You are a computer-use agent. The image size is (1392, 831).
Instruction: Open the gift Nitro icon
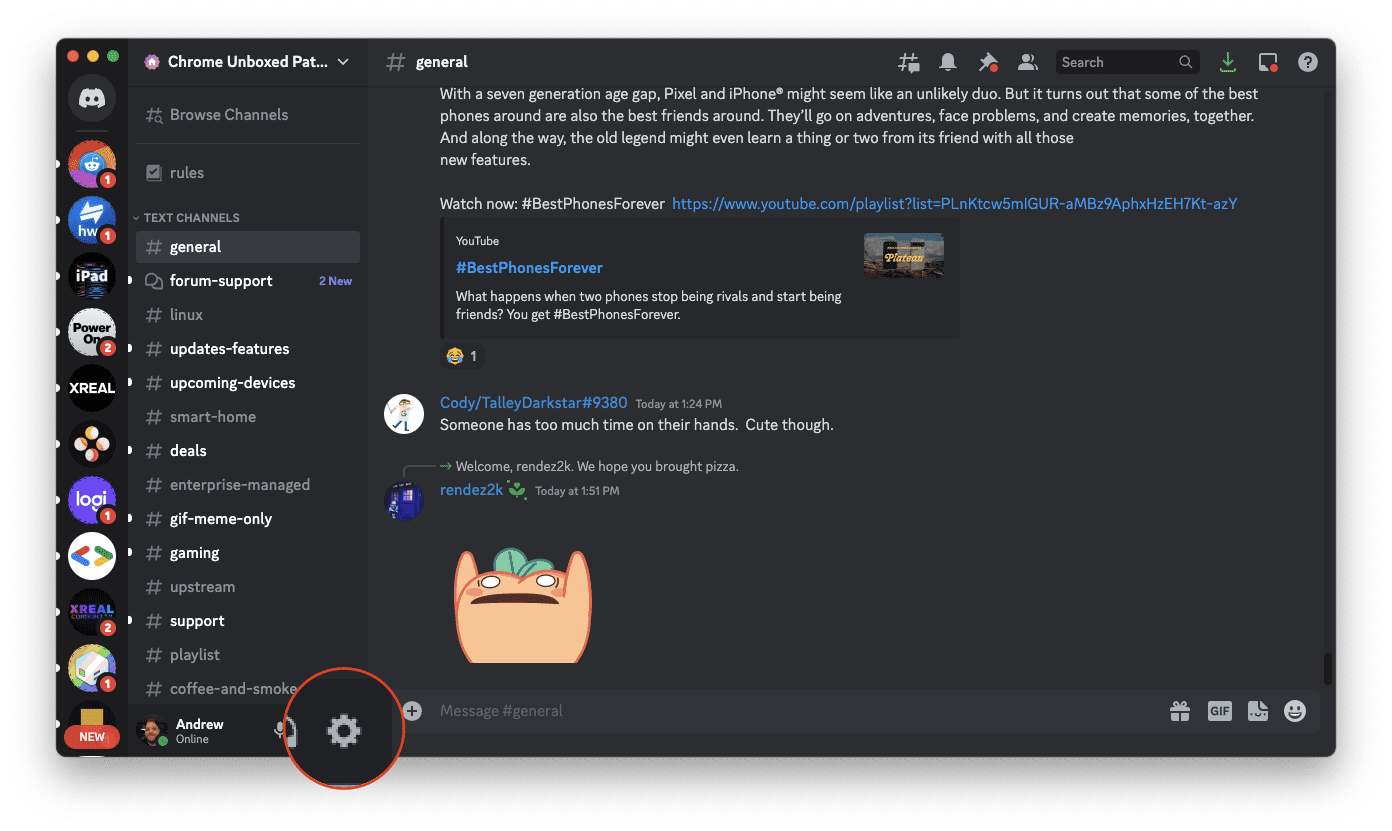(1181, 711)
